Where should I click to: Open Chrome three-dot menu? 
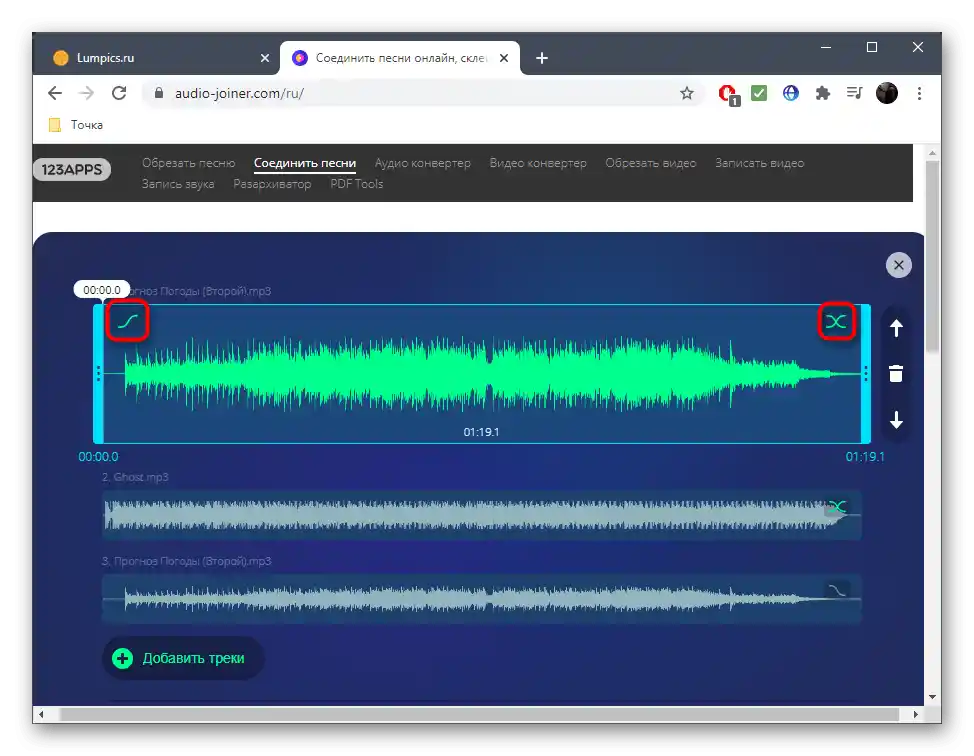coord(919,93)
